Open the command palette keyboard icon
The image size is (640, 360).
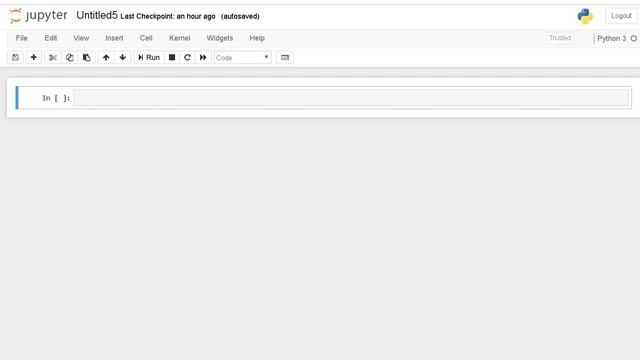tap(285, 58)
